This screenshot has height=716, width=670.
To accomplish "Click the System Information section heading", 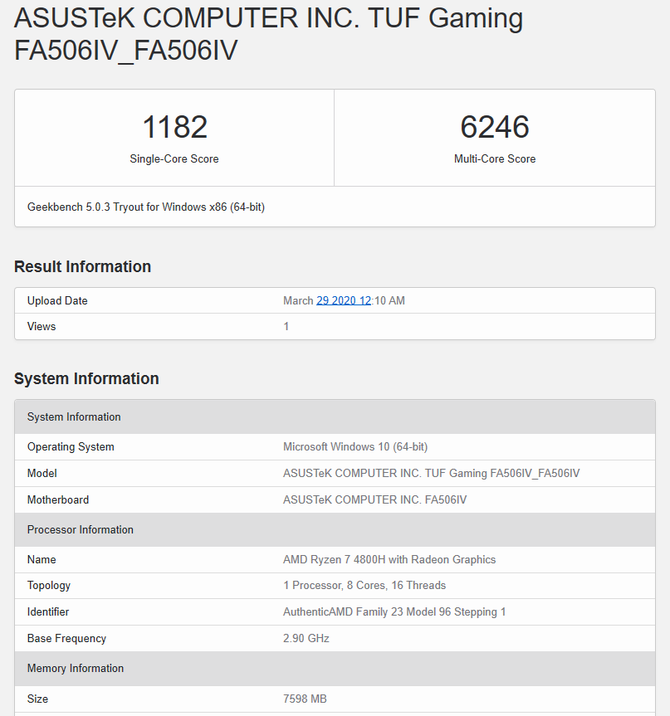I will [86, 379].
